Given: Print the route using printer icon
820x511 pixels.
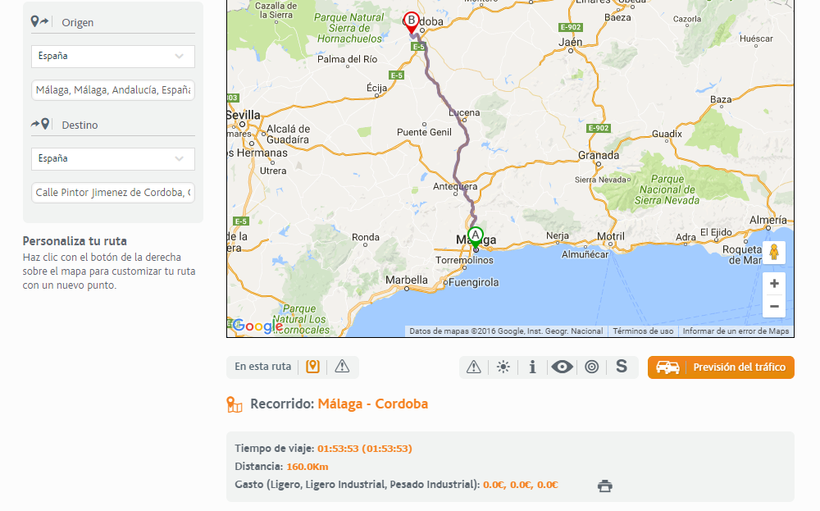Looking at the screenshot, I should (605, 486).
